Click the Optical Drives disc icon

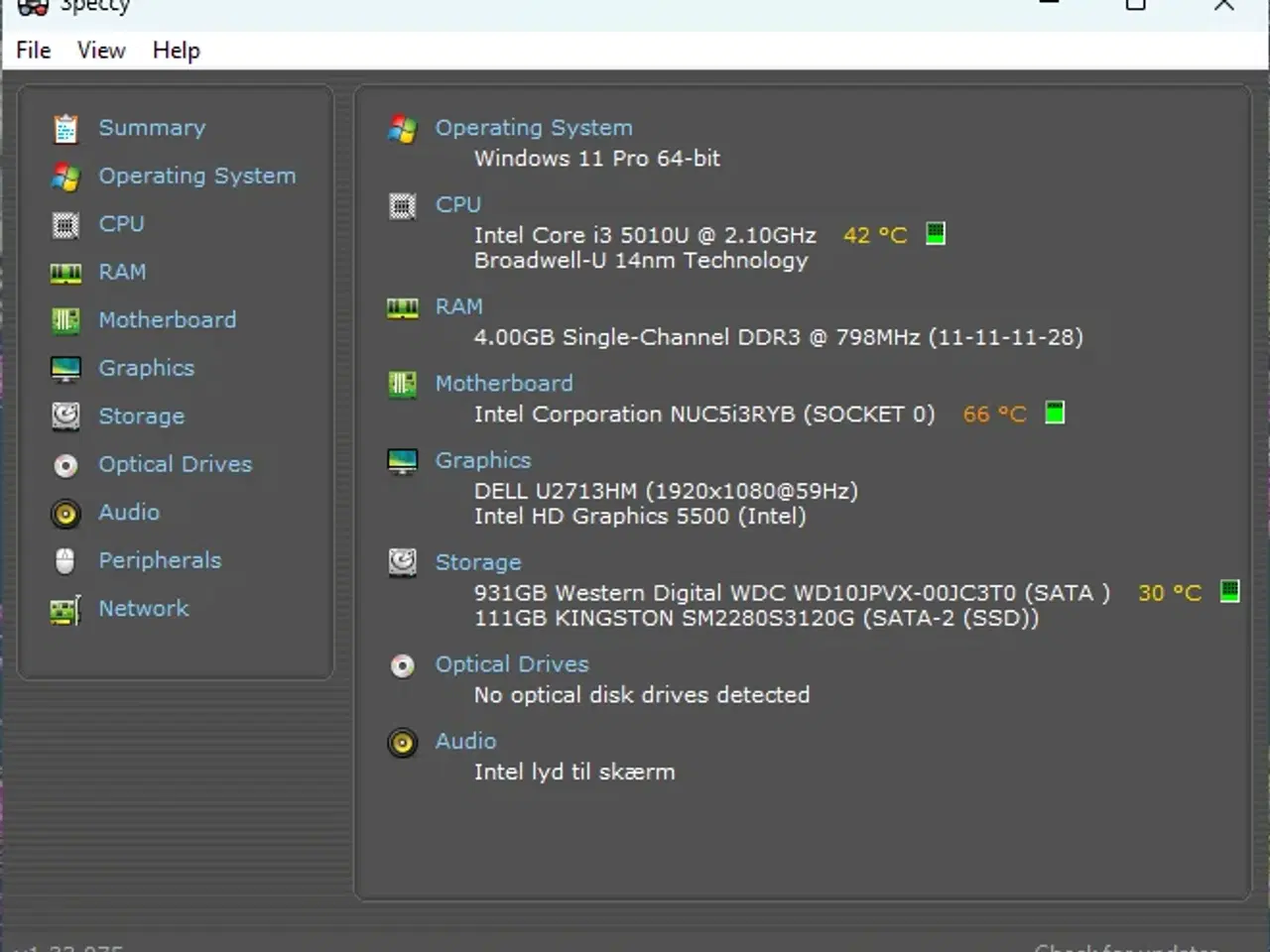(x=65, y=464)
